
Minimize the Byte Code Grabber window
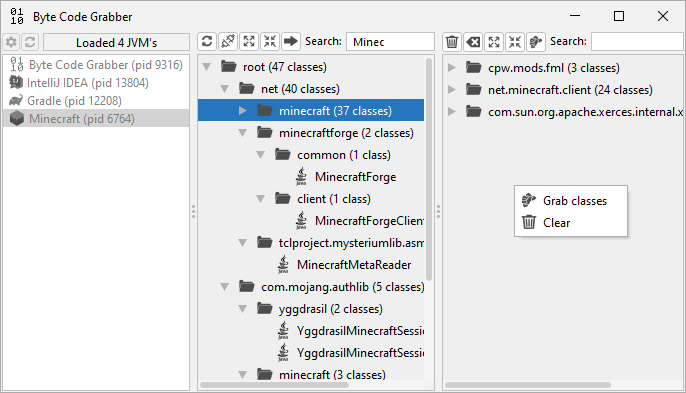(575, 16)
